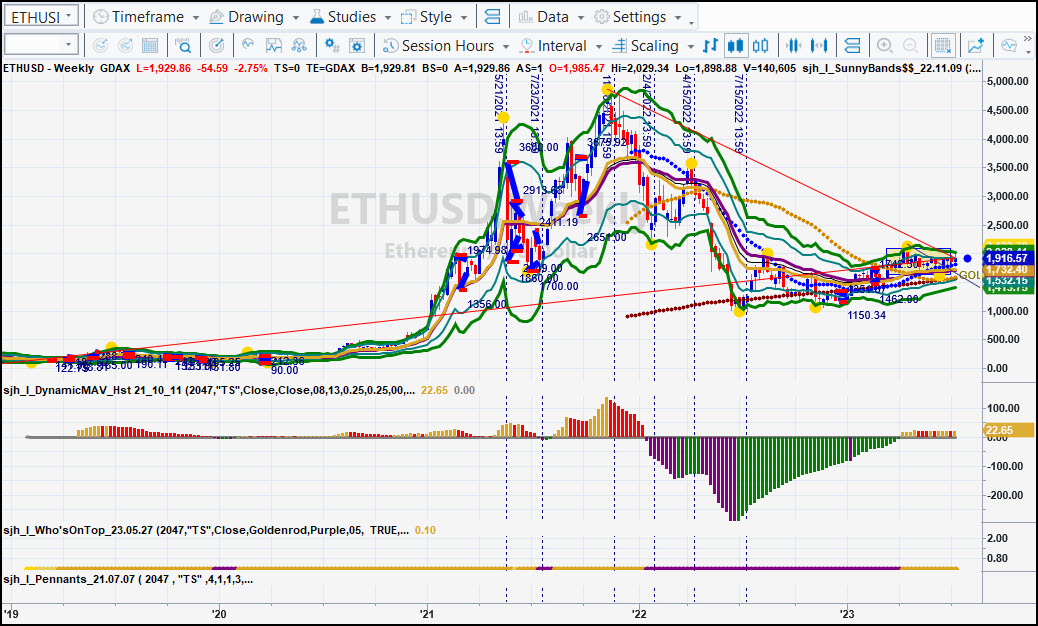1038x626 pixels.
Task: Click the chat bubble wave icon
Action: (x=1008, y=45)
